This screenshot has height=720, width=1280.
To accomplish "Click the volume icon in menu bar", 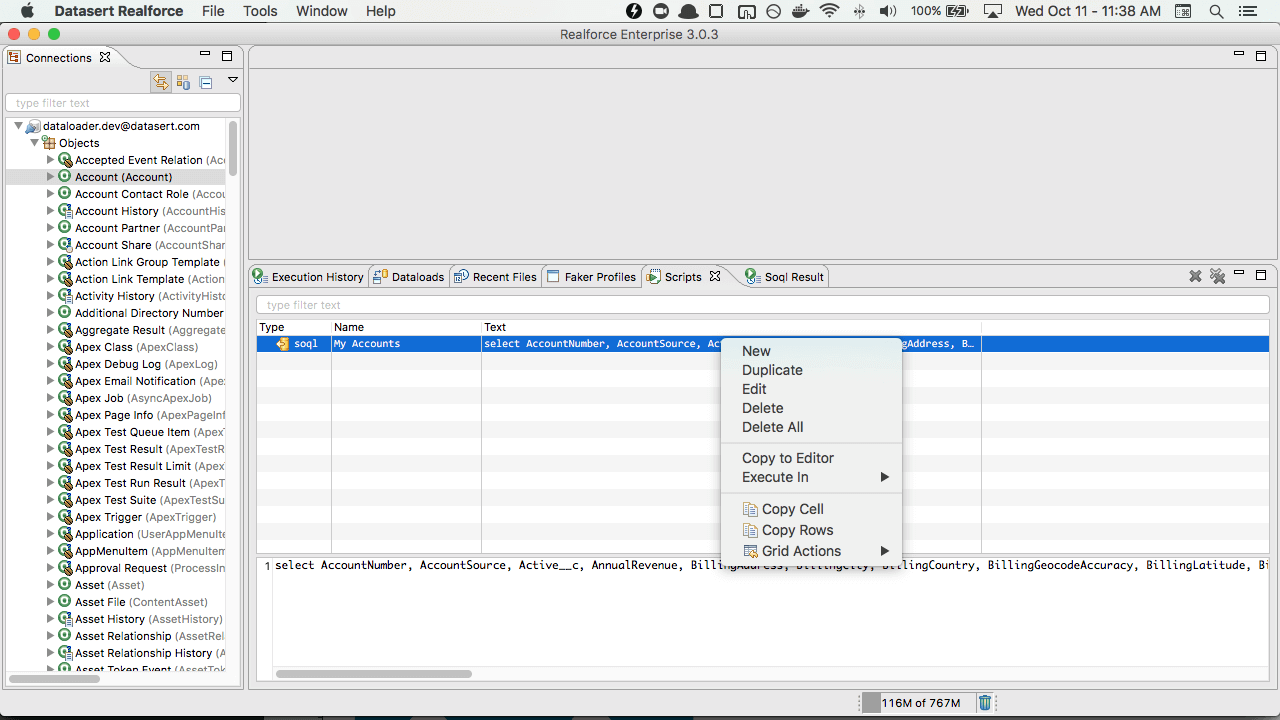I will click(x=888, y=11).
